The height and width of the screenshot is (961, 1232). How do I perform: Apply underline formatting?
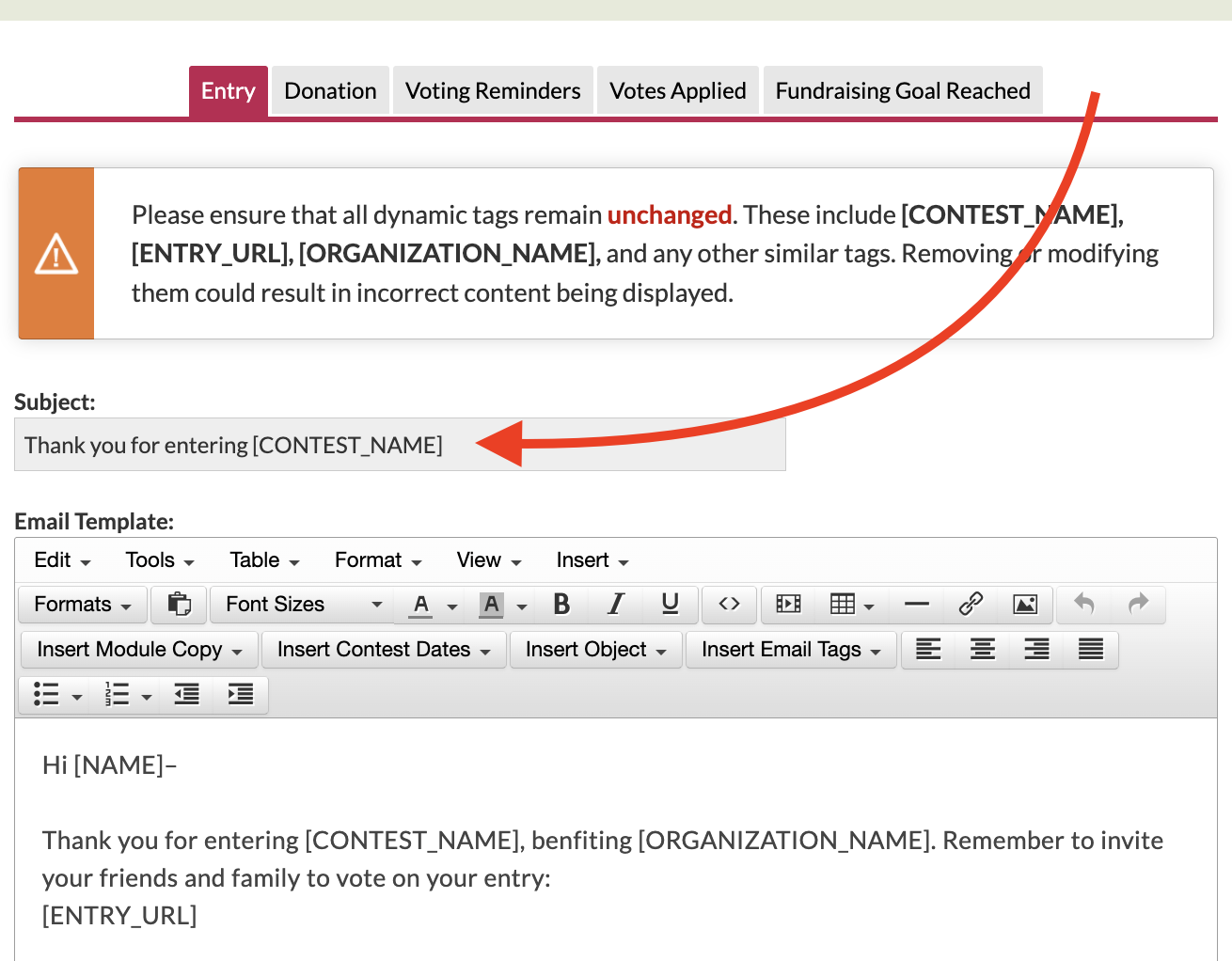tap(670, 605)
